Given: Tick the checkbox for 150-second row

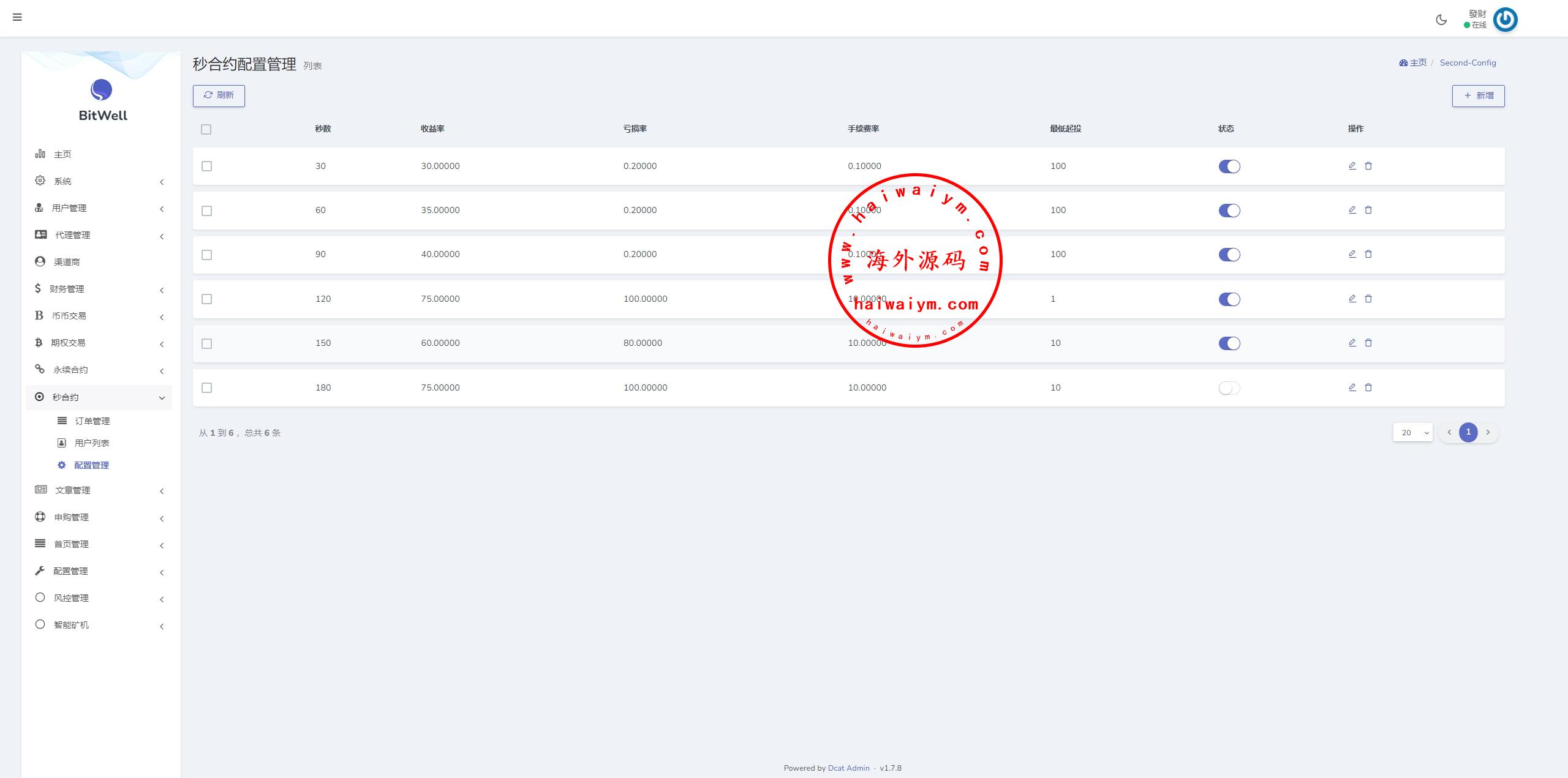Looking at the screenshot, I should 207,343.
